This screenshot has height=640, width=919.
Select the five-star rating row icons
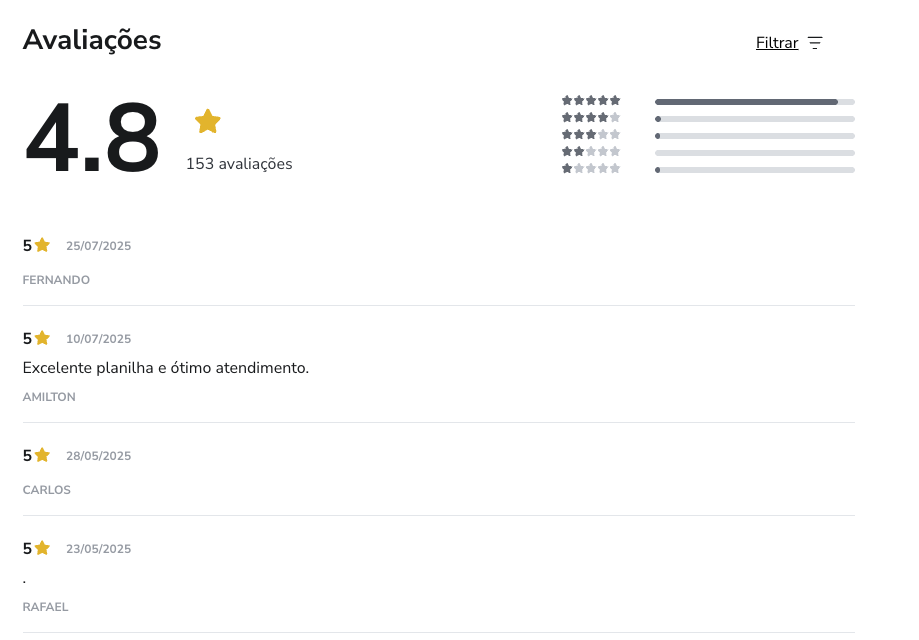591,100
